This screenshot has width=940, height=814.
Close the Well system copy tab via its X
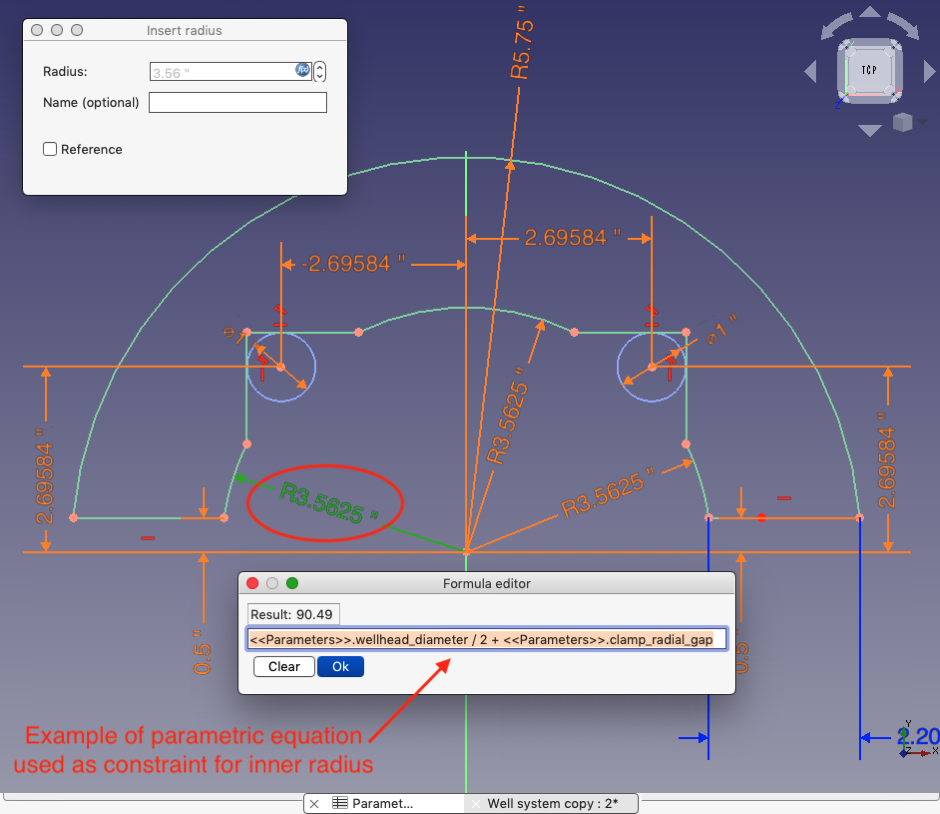pyautogui.click(x=475, y=803)
